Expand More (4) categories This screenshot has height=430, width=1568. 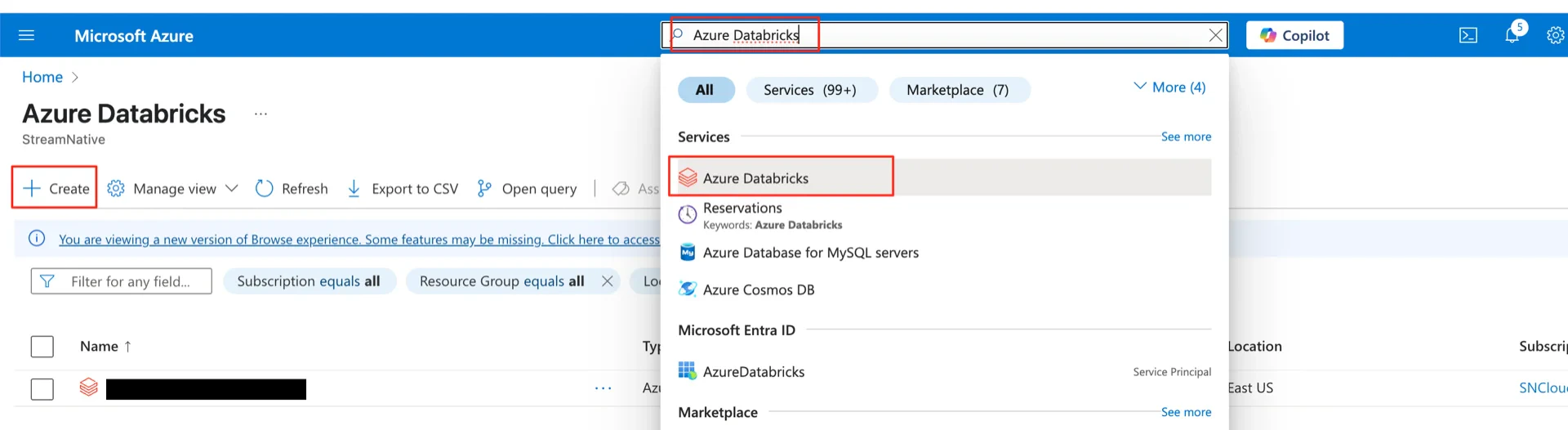pos(1169,87)
